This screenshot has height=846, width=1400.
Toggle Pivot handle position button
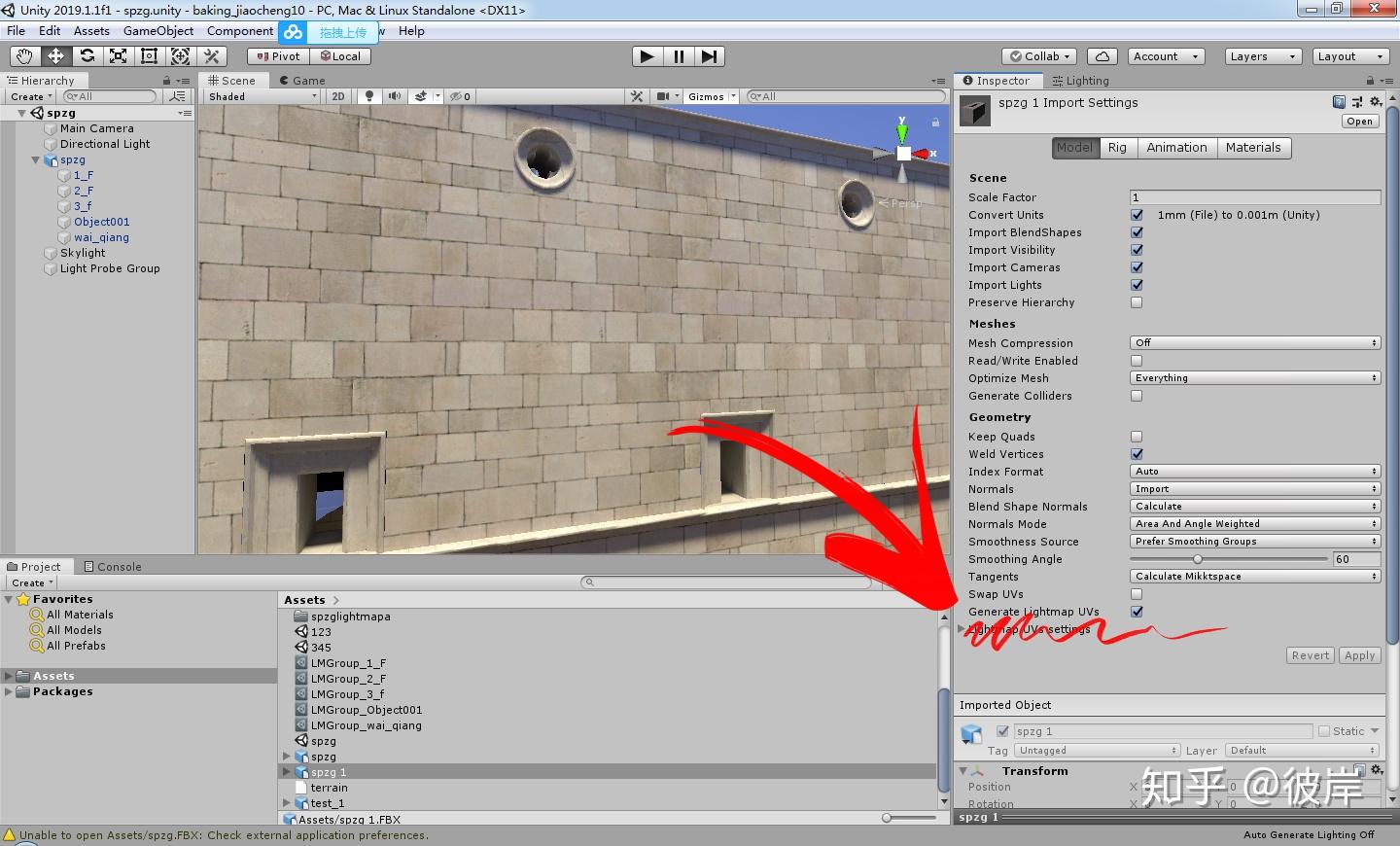coord(279,56)
